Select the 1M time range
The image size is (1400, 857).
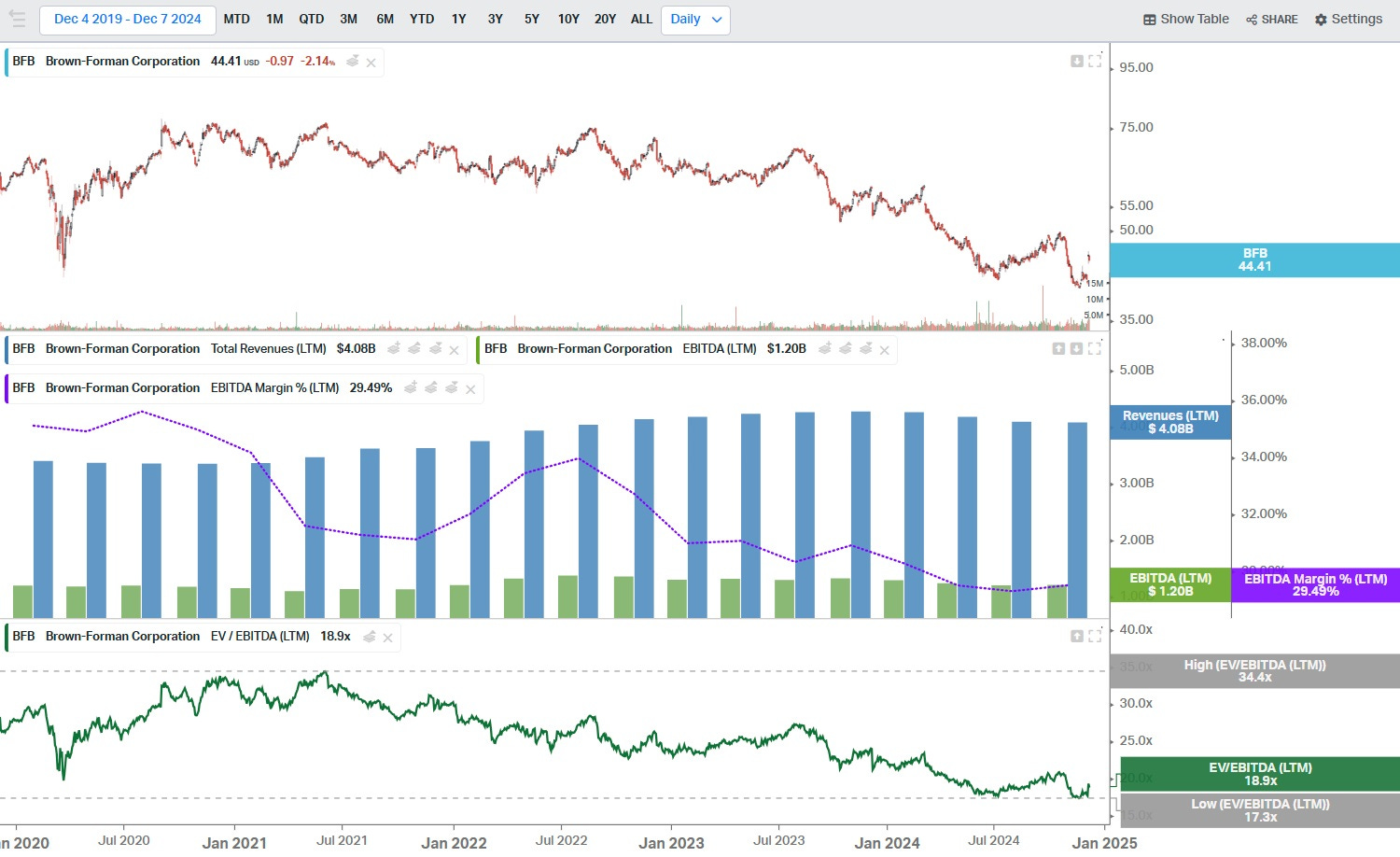274,20
